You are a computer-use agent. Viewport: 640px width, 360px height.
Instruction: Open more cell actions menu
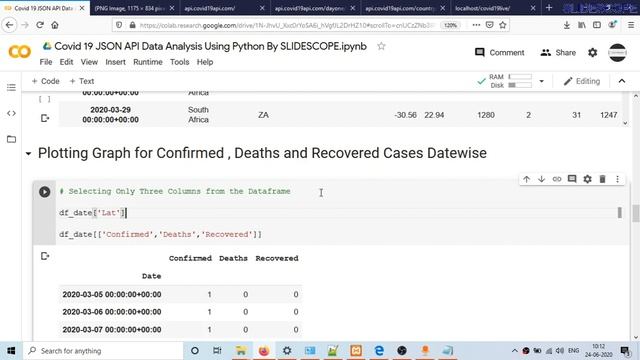pos(618,179)
